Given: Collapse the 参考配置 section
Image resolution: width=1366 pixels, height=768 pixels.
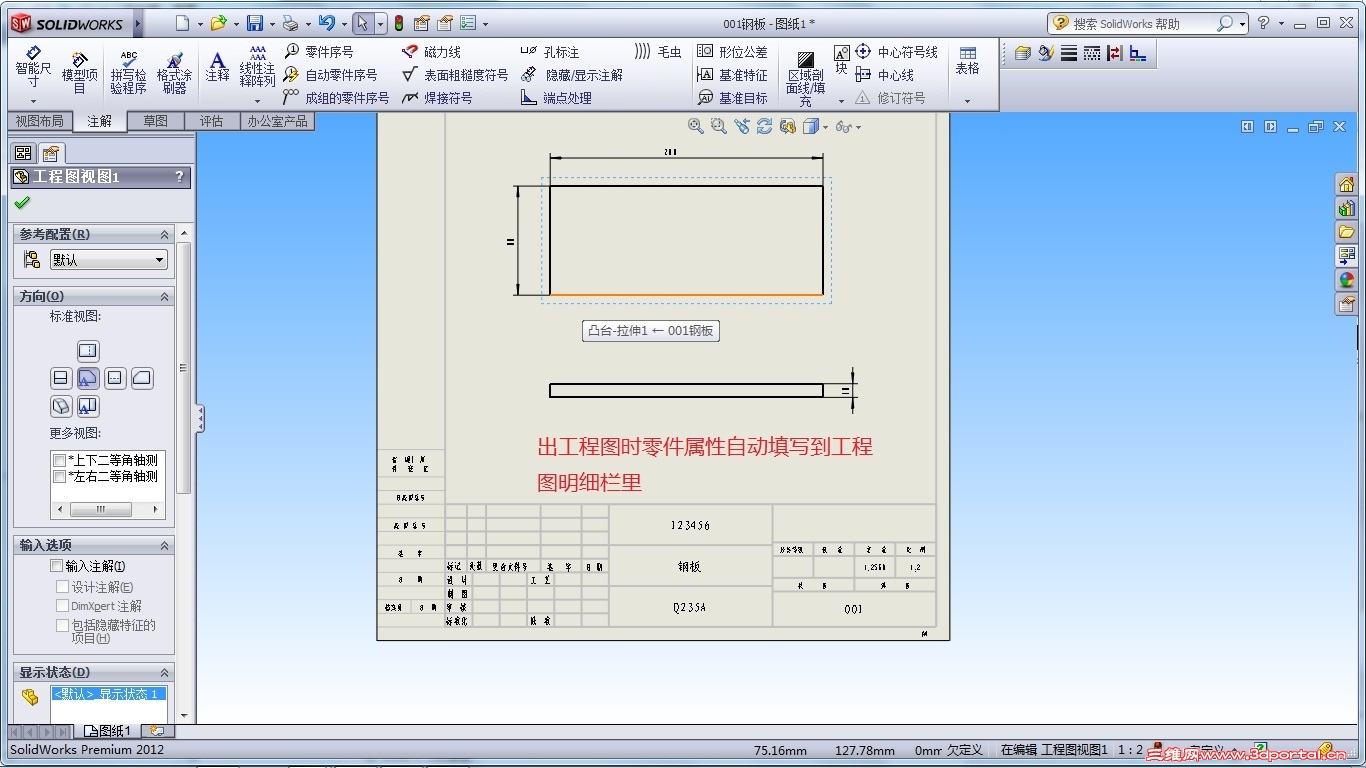Looking at the screenshot, I should click(165, 234).
